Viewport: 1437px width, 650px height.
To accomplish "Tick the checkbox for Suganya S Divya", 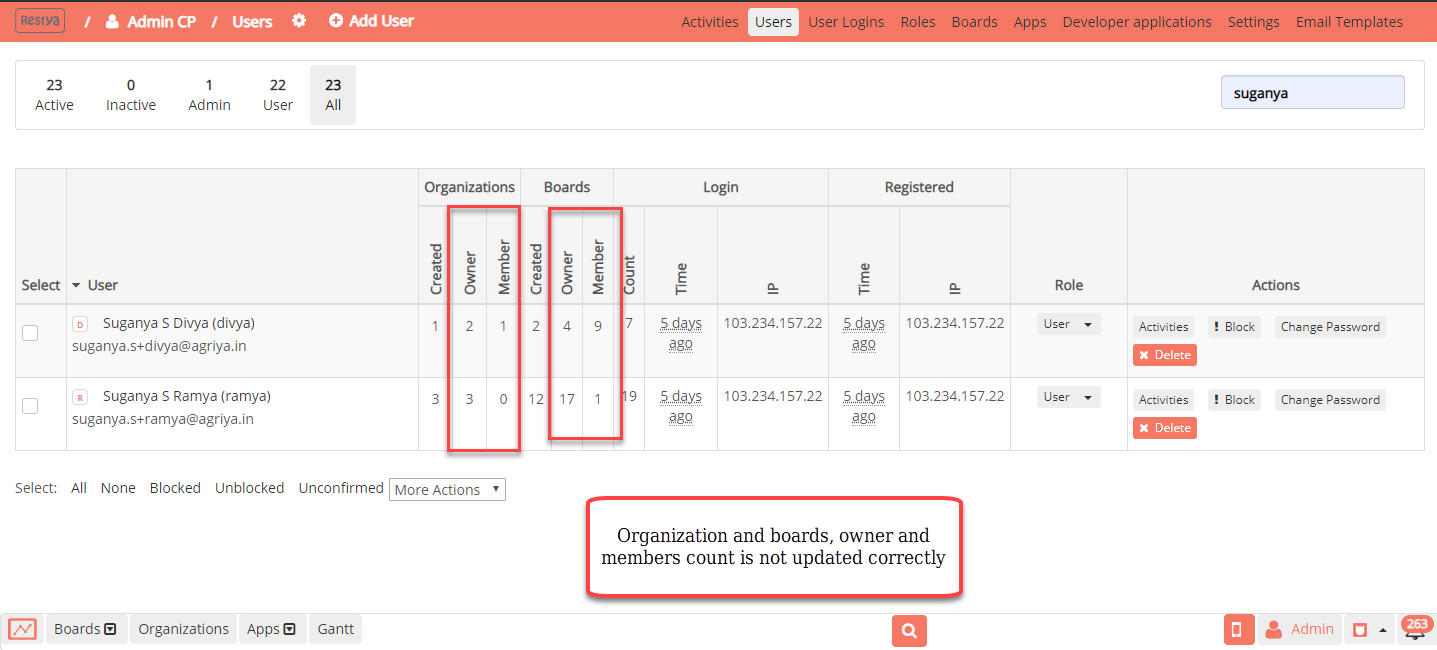I will click(29, 332).
